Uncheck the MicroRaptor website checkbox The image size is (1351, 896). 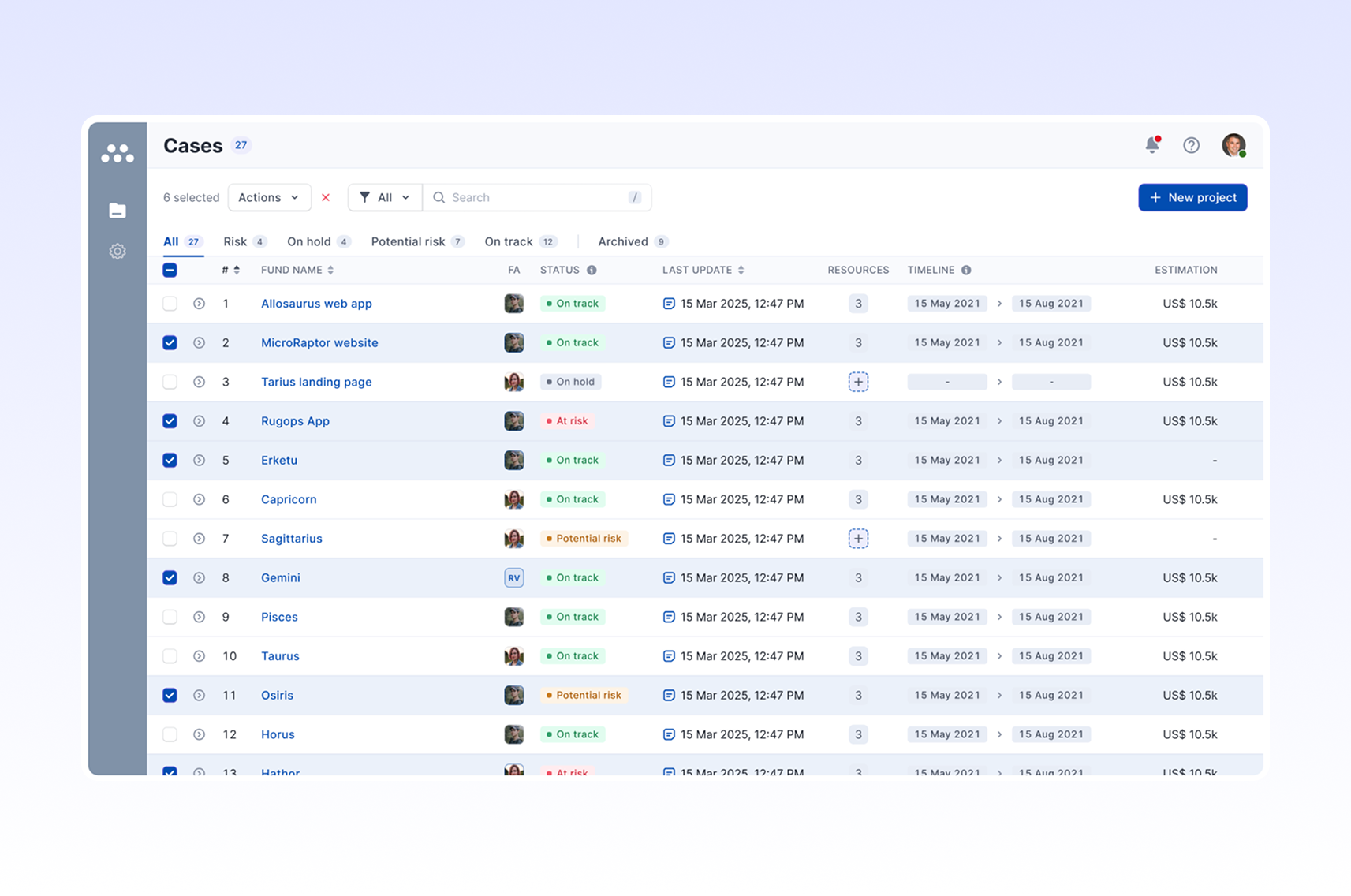pyautogui.click(x=170, y=343)
